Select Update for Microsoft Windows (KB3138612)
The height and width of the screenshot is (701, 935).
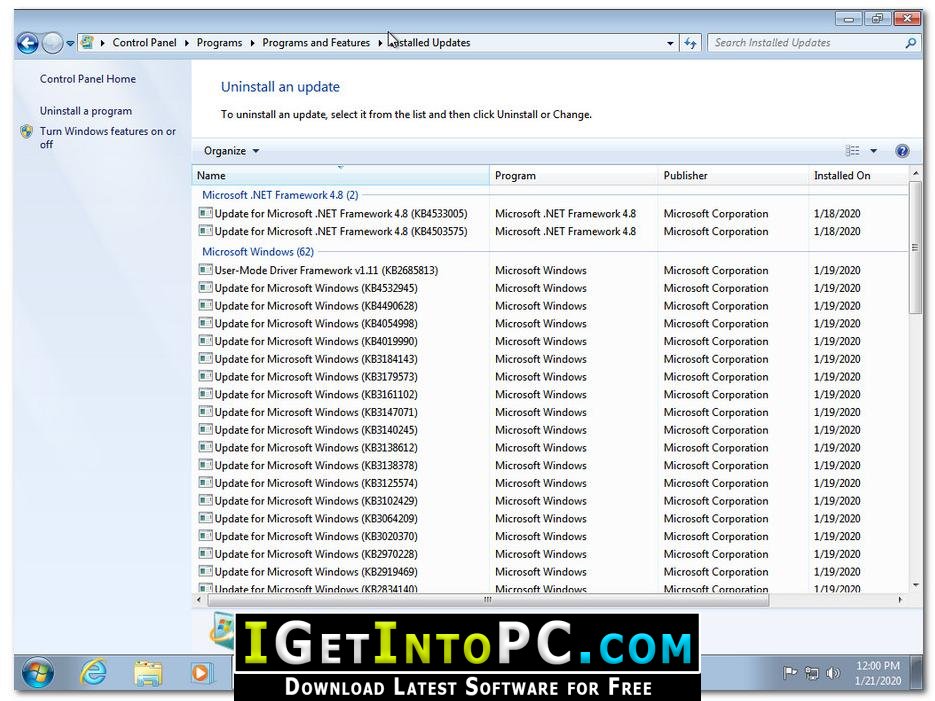click(316, 448)
